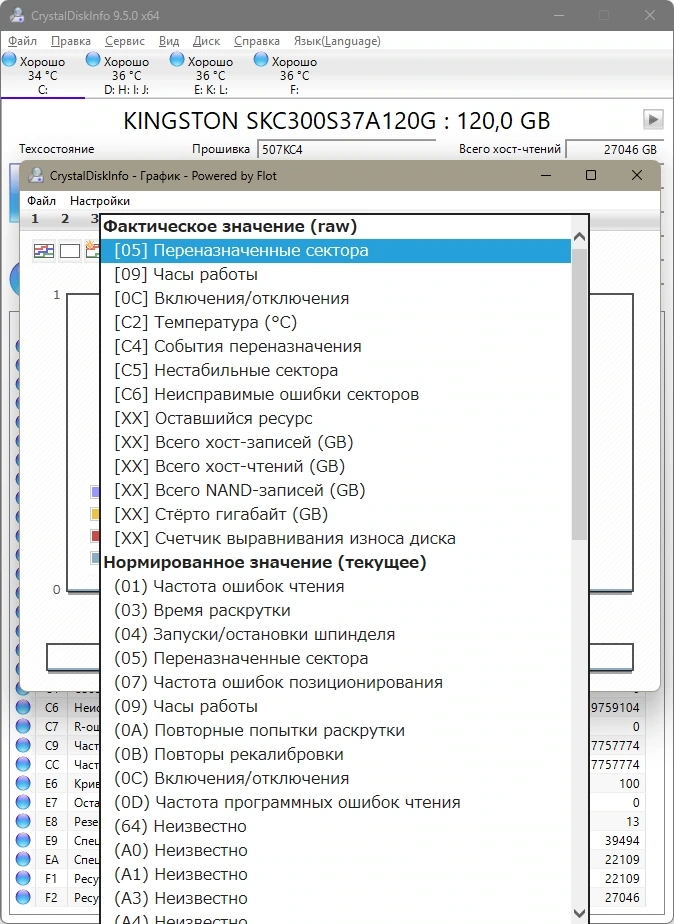The width and height of the screenshot is (674, 924).
Task: Click the Прошивка 507KC4 field
Action: 346,150
